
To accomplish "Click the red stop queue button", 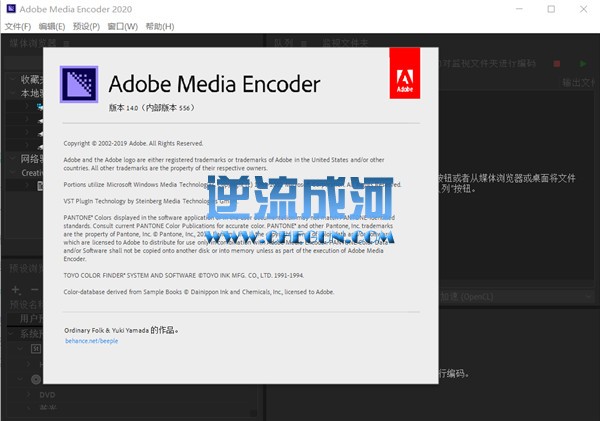I will [x=557, y=64].
